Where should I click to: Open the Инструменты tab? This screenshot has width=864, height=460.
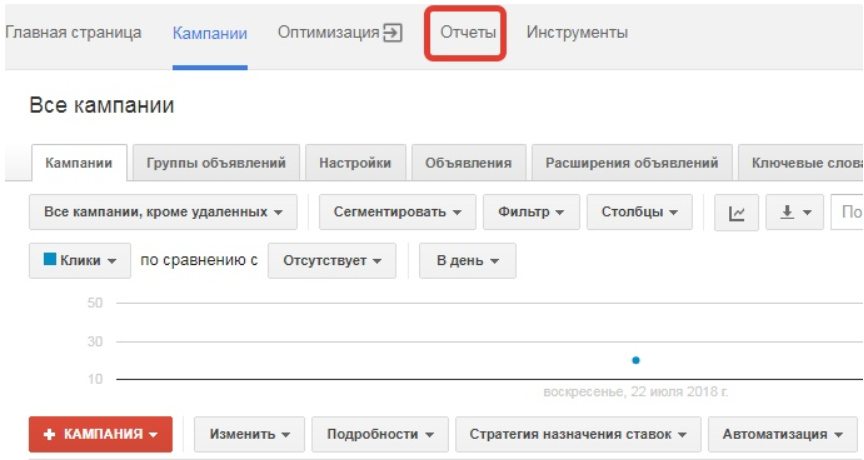[x=577, y=33]
